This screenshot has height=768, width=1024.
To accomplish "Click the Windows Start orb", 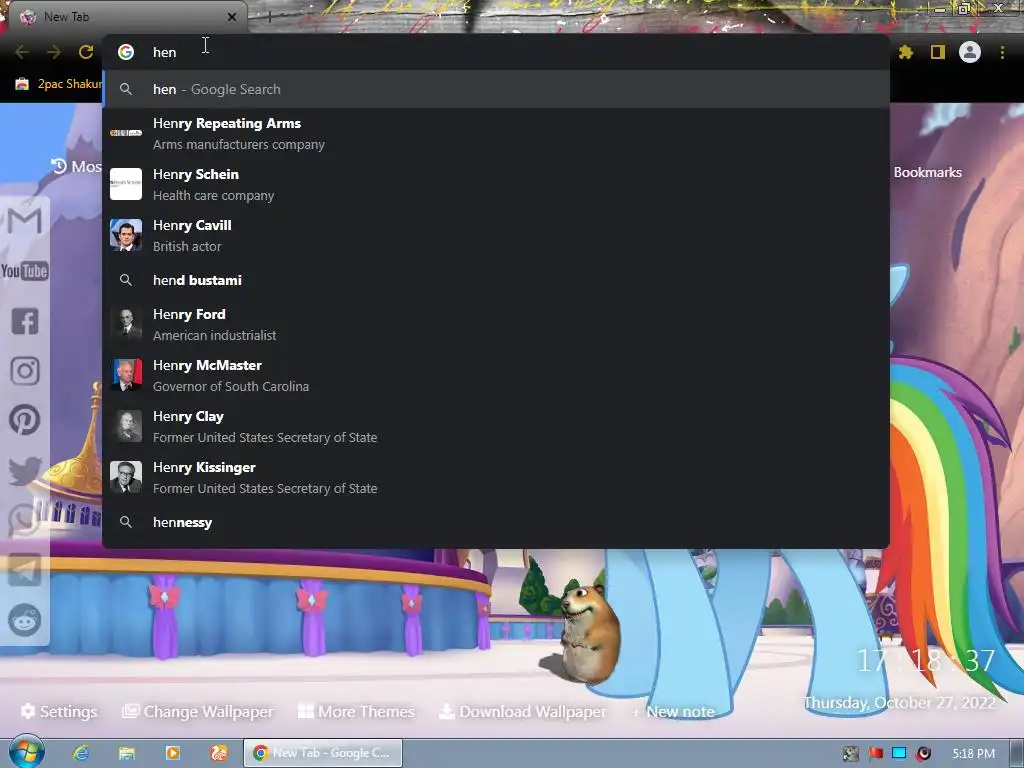I will (x=26, y=752).
